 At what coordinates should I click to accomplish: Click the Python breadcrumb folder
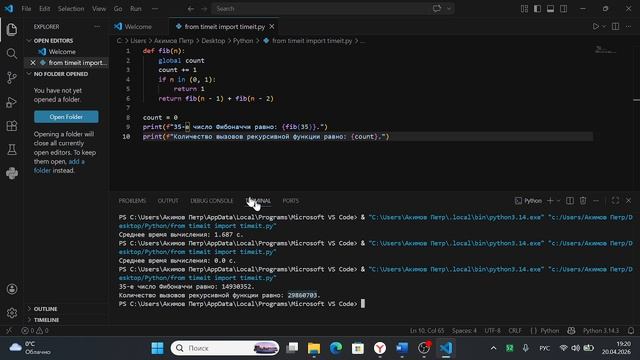click(x=243, y=41)
